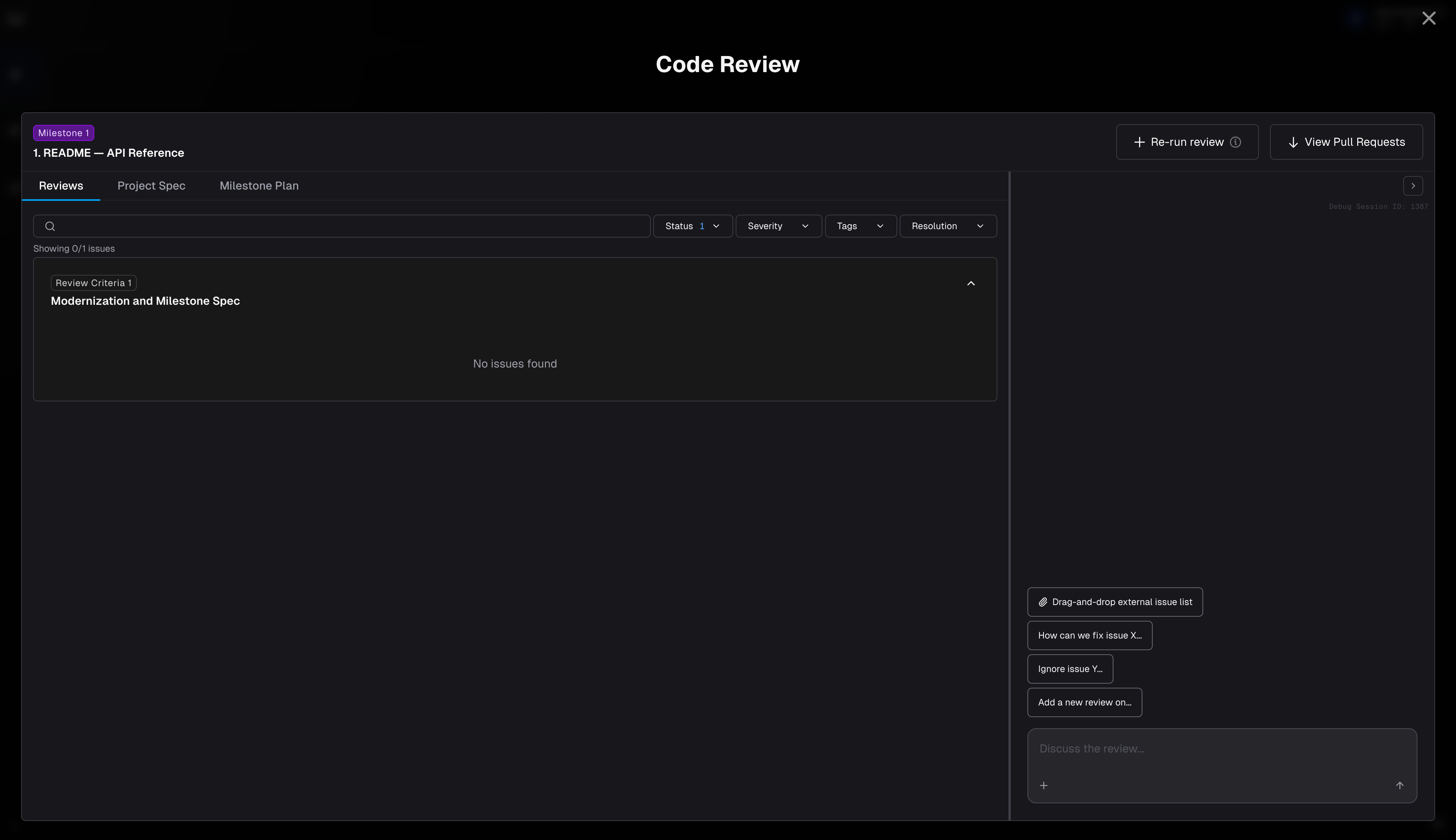Open the Severity filter dropdown
Image resolution: width=1456 pixels, height=840 pixels.
tap(779, 226)
